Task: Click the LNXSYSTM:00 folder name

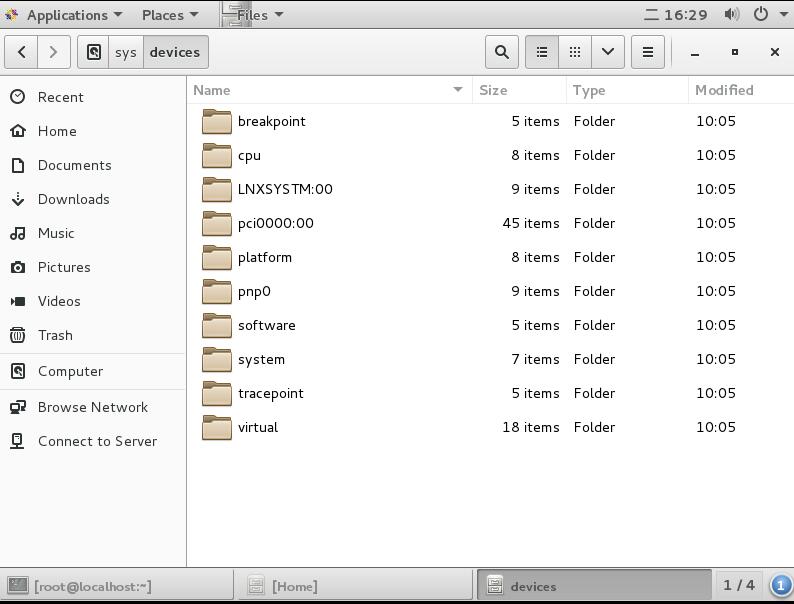Action: point(285,189)
